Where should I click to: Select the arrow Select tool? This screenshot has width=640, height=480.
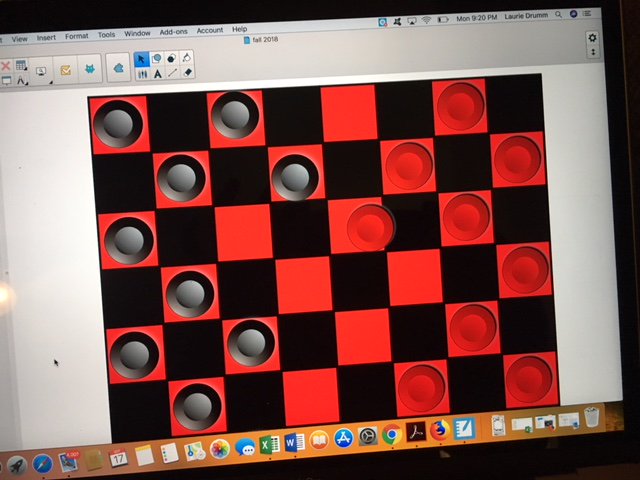coord(141,60)
